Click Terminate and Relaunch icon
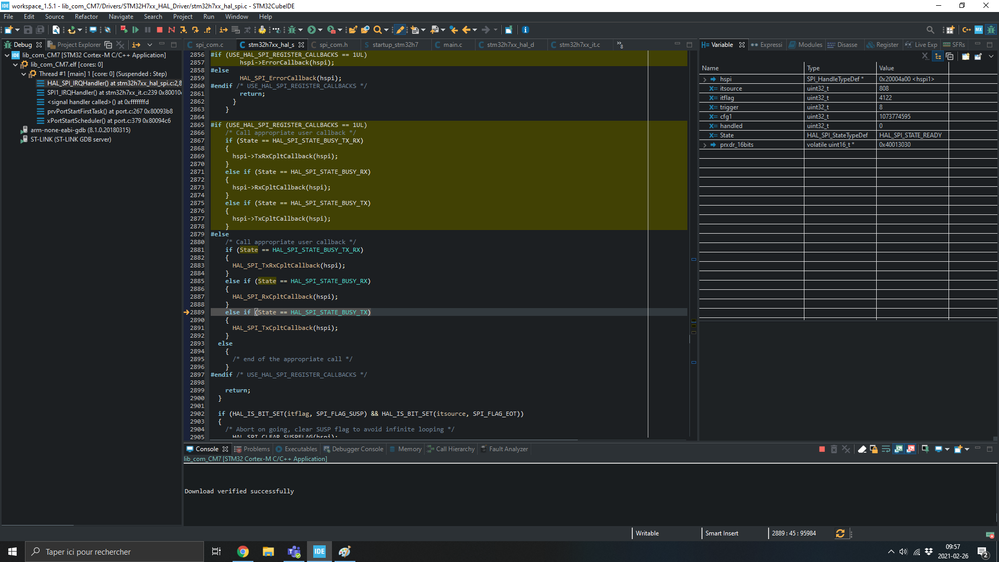Image resolution: width=999 pixels, height=562 pixels. point(124,30)
